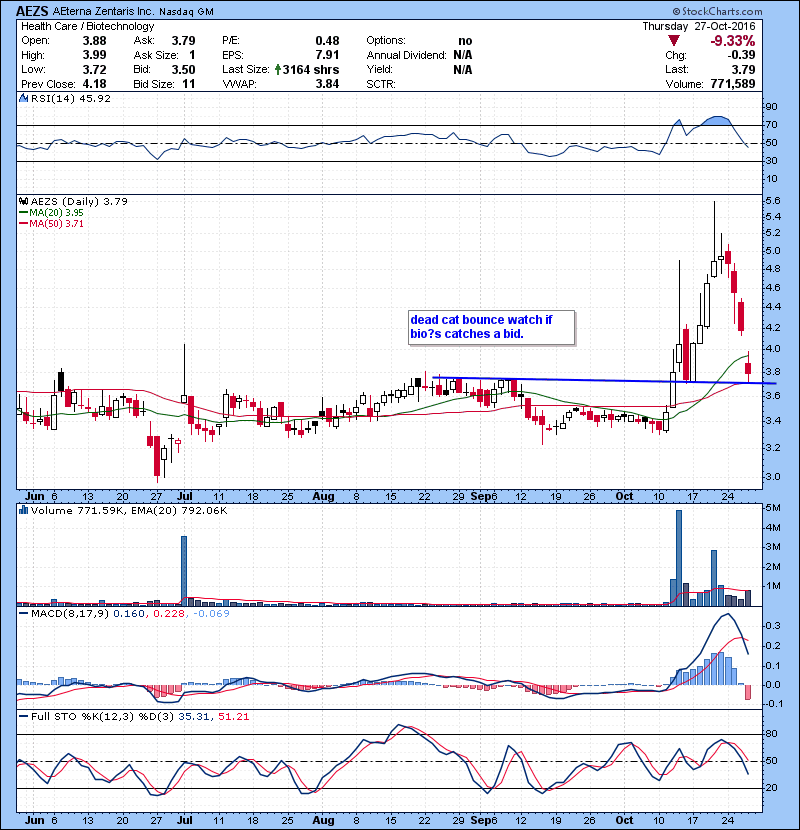
Task: Click the green MA(20) legend line
Action: (x=24, y=213)
